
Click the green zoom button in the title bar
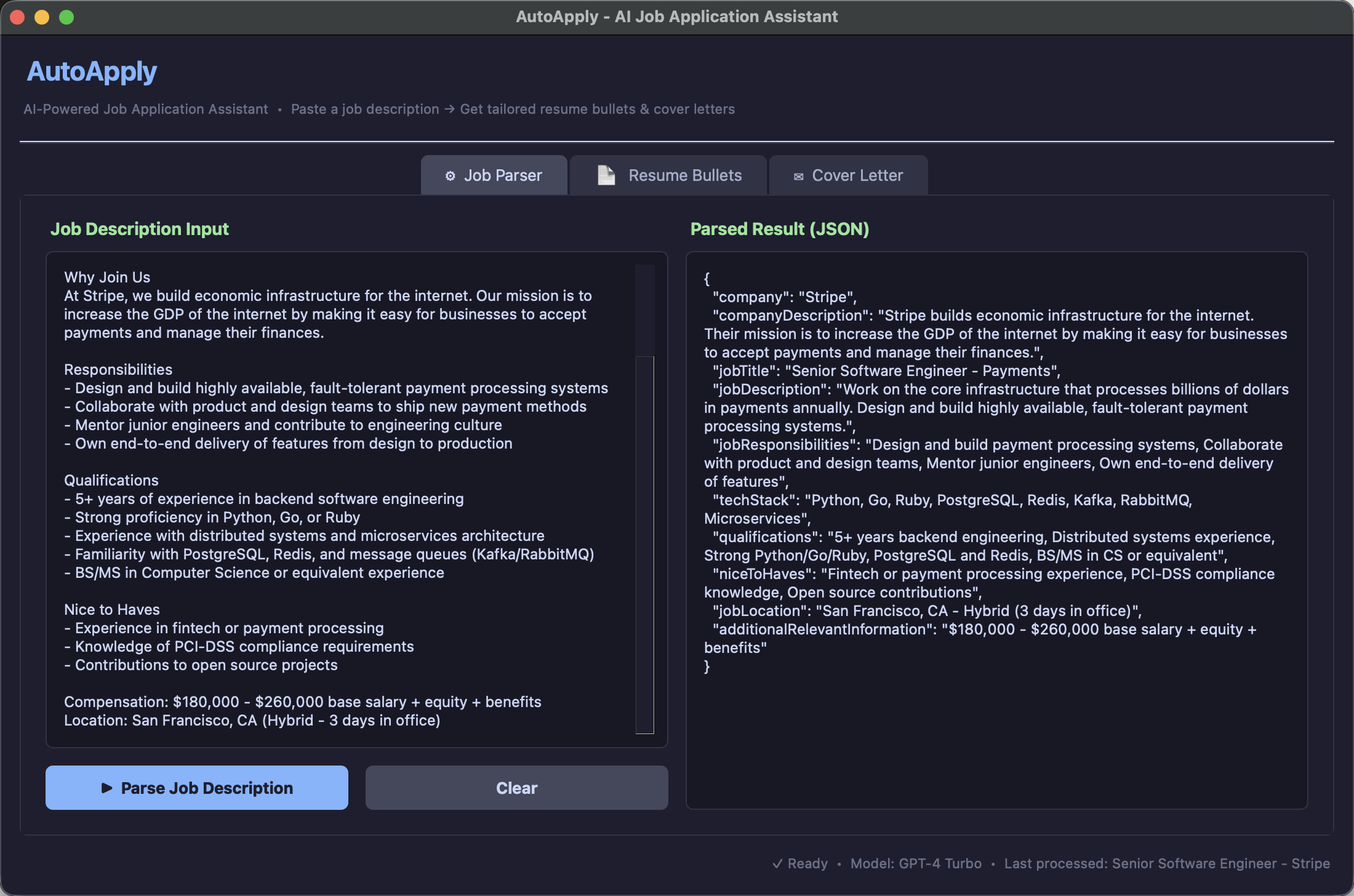pyautogui.click(x=65, y=17)
